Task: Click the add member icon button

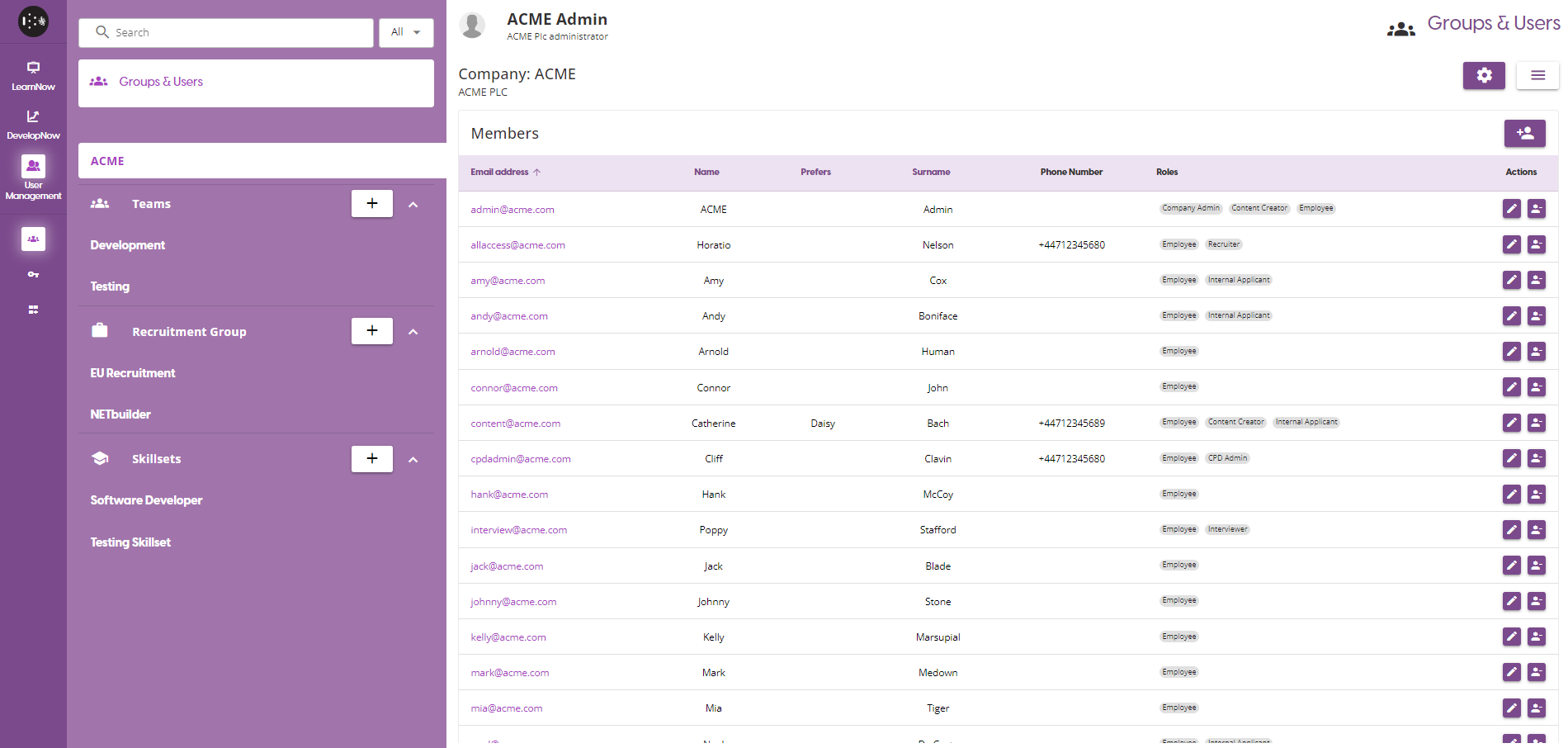Action: click(x=1524, y=133)
